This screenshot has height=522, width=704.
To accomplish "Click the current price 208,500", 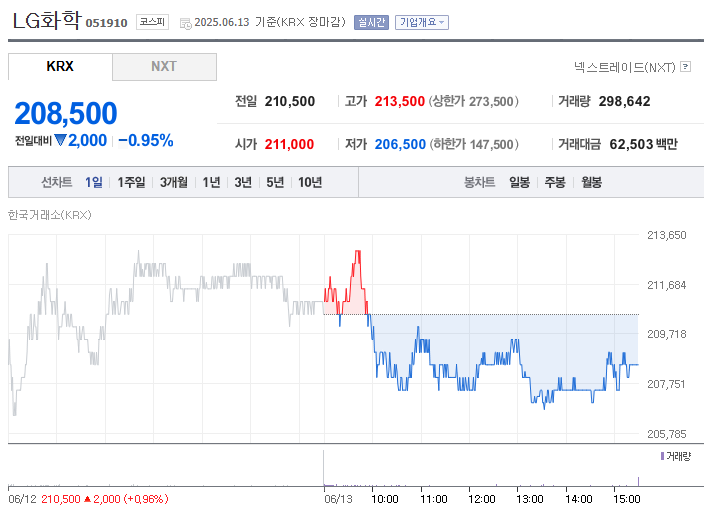I will 66,113.
